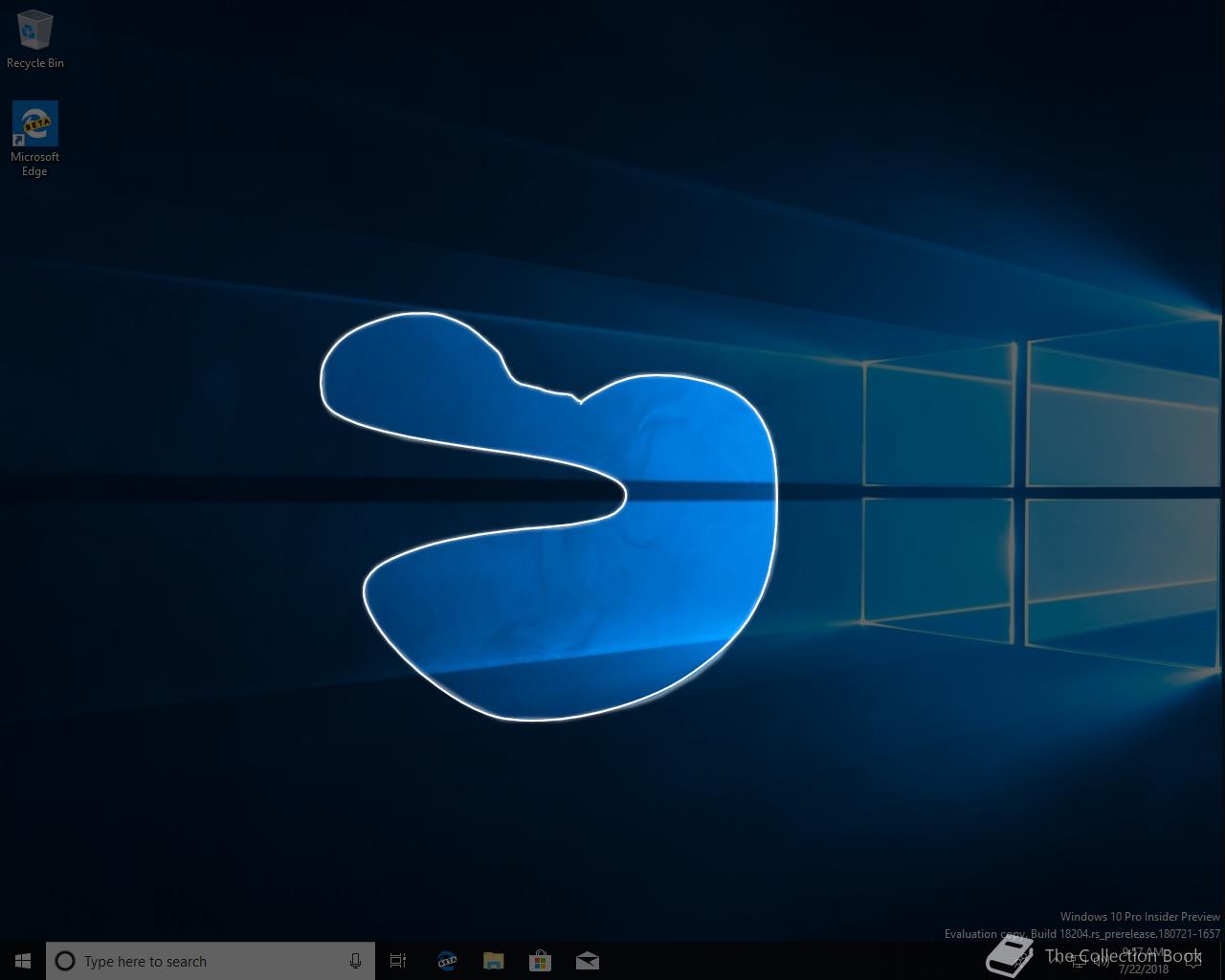Focus the 'Type here to search' box
The image size is (1225, 980).
[211, 961]
